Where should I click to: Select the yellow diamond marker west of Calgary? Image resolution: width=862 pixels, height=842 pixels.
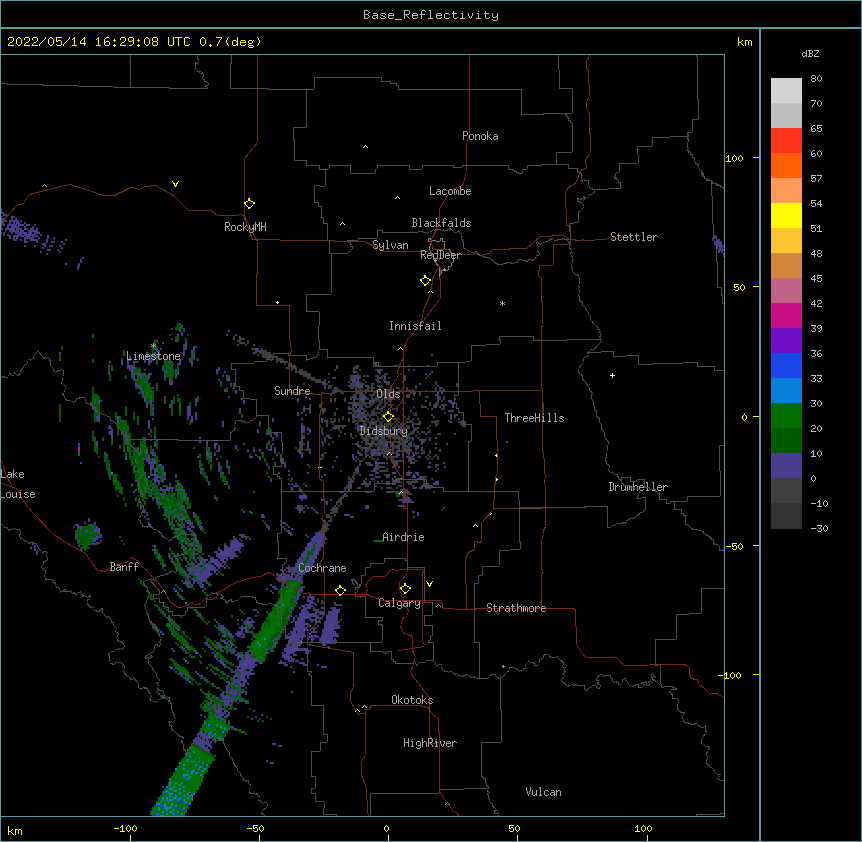[x=340, y=590]
